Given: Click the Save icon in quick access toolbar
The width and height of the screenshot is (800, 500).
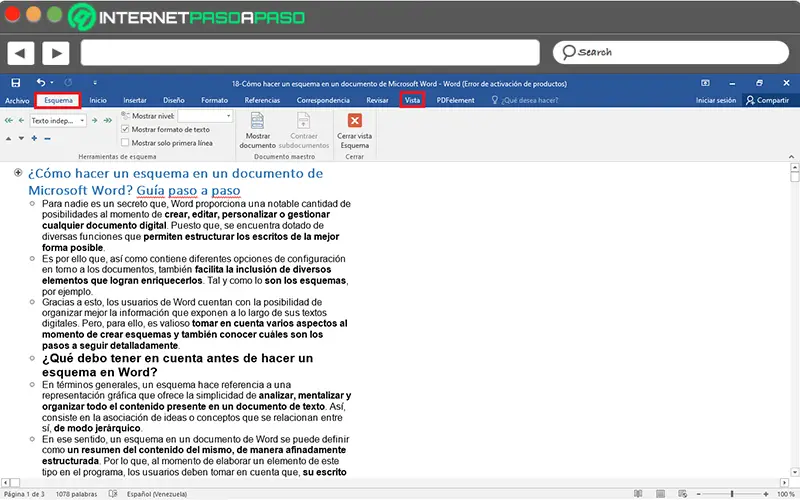Looking at the screenshot, I should point(16,83).
